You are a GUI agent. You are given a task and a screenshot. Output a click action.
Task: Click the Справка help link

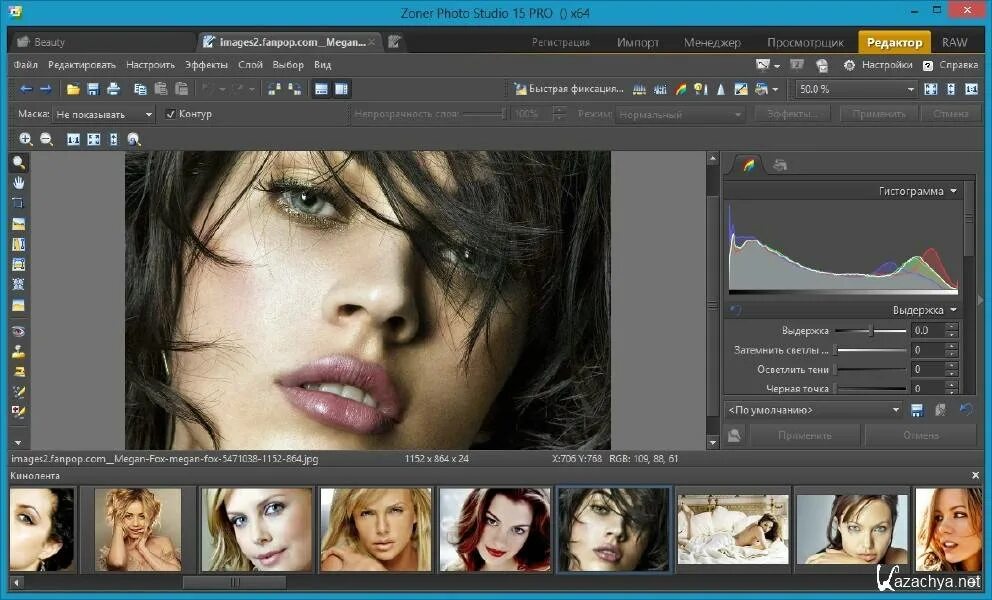tap(951, 65)
